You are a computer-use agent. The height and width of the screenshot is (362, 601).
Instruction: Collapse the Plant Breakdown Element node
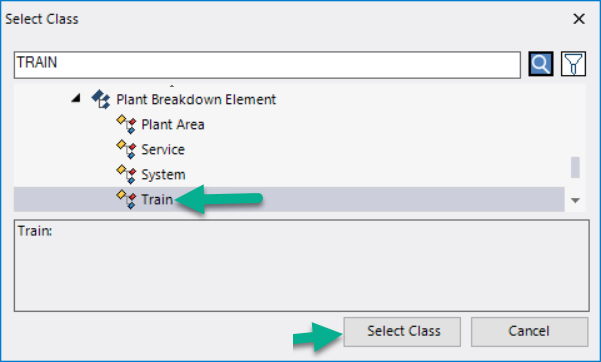(x=76, y=99)
